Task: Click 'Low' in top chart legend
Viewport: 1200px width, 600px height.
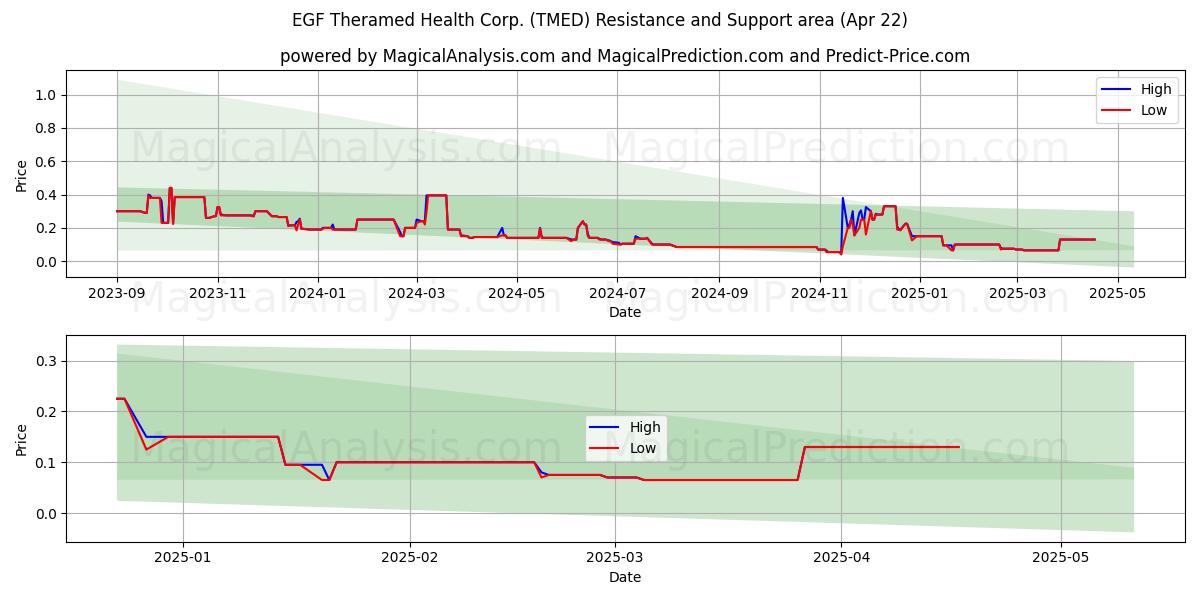Action: click(1154, 110)
